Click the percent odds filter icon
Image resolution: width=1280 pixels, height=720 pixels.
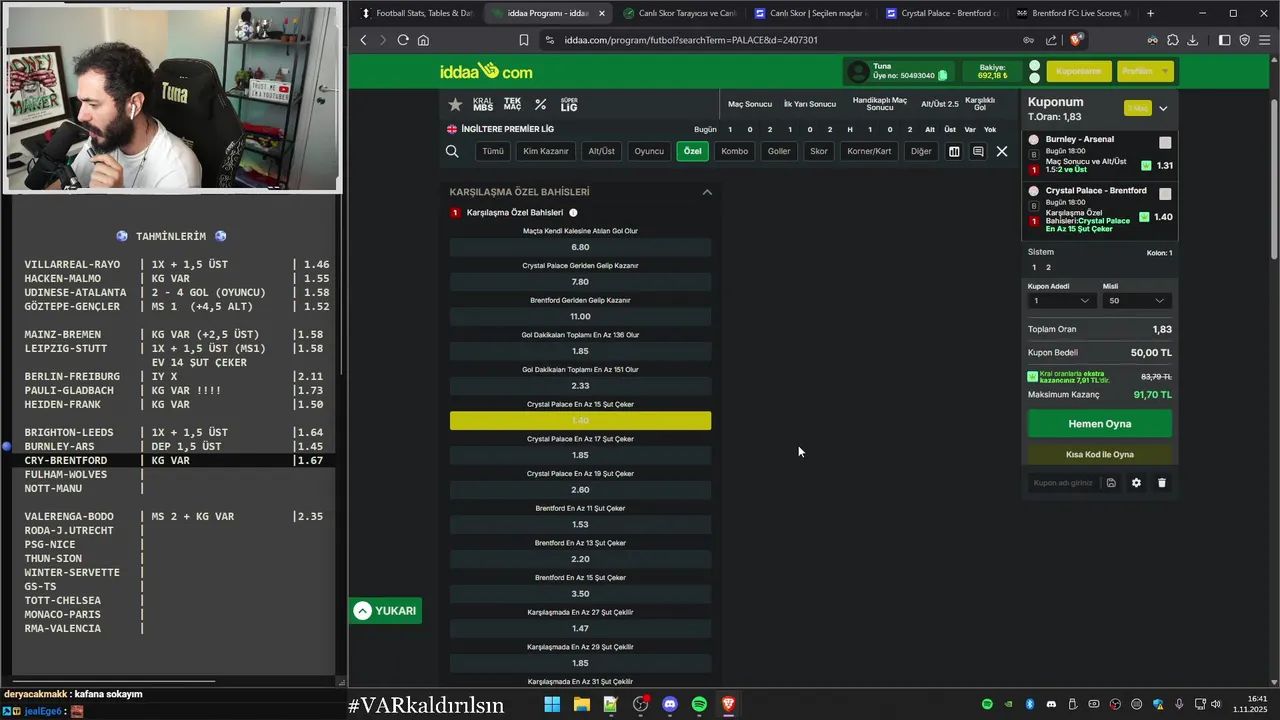[541, 104]
